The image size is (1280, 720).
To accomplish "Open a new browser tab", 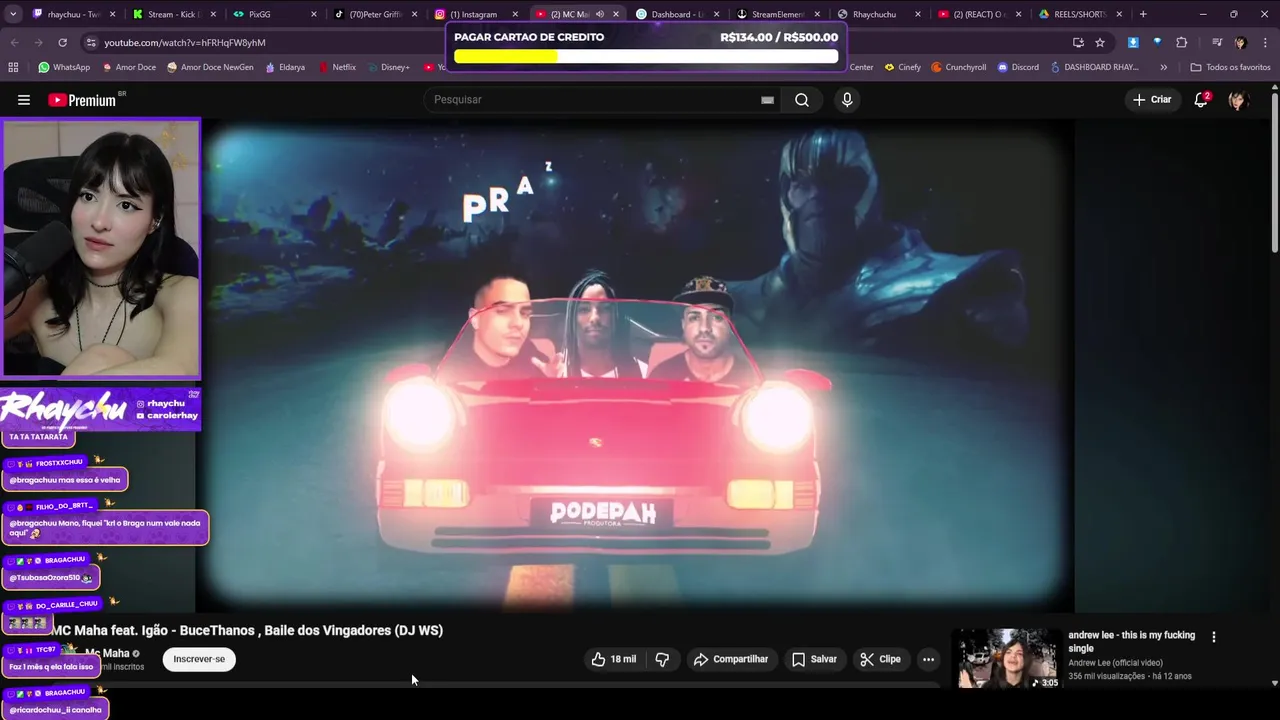I will click(x=1143, y=14).
